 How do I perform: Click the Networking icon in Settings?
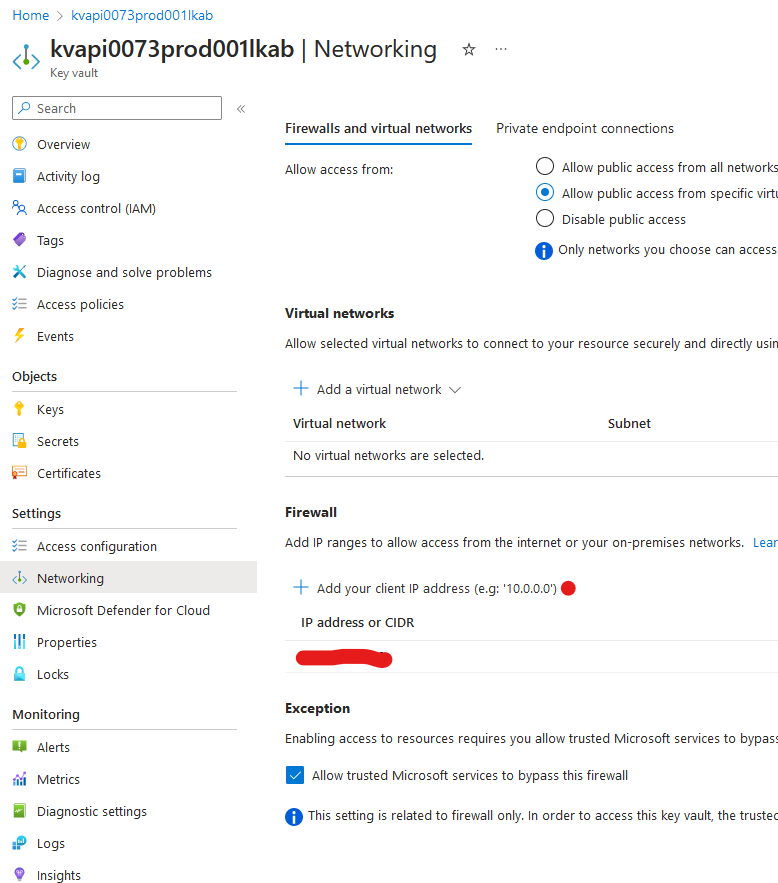coord(20,578)
